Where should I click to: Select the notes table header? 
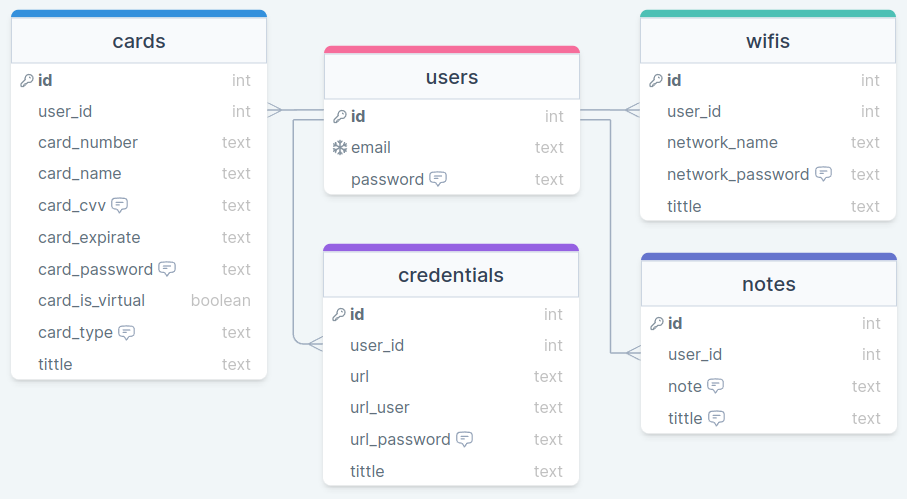(769, 283)
